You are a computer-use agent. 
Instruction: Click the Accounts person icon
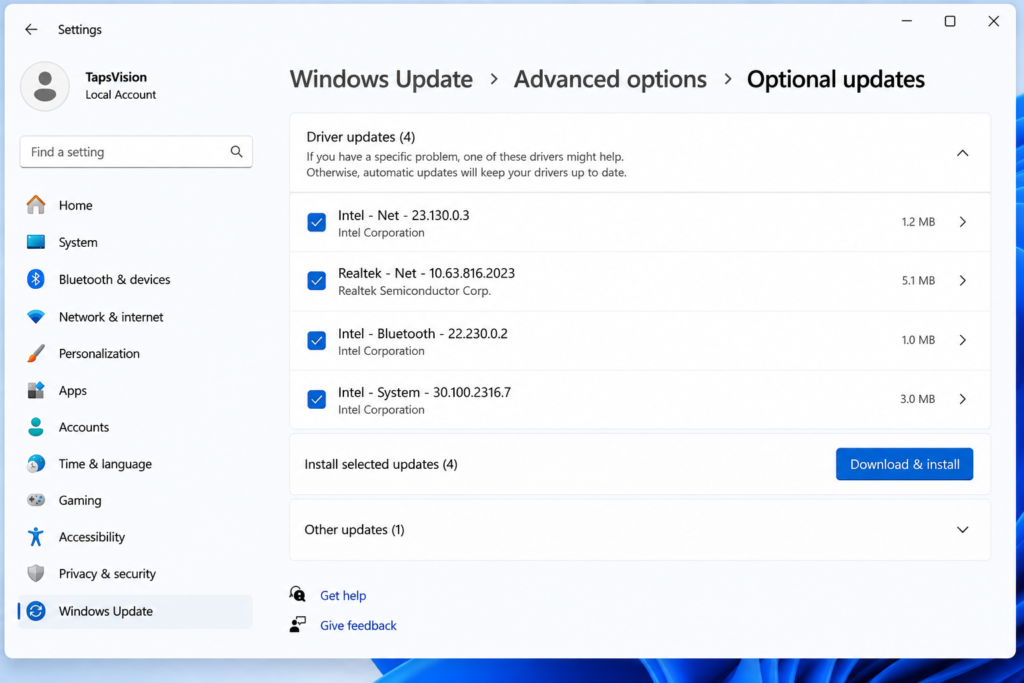[36, 427]
